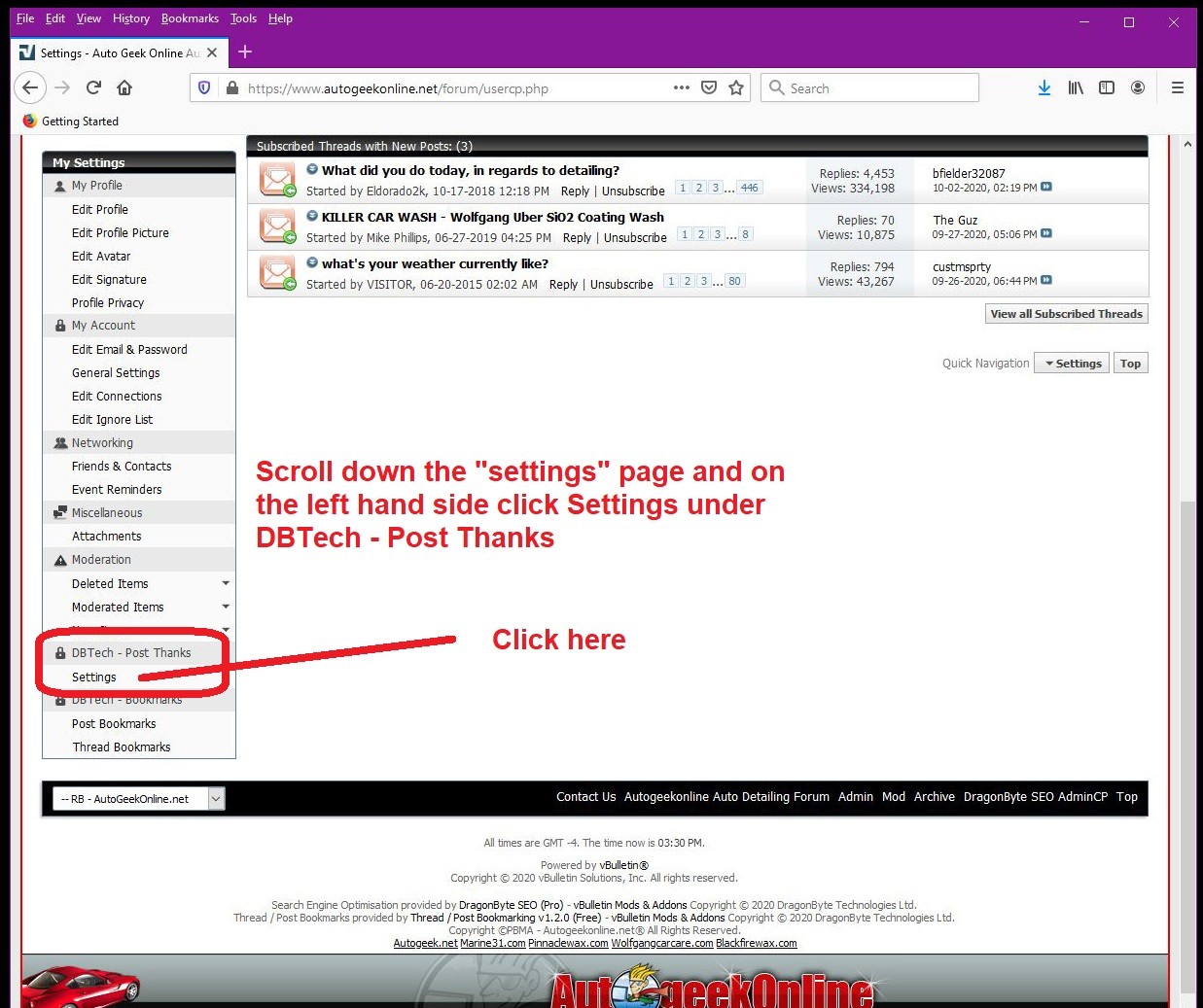1203x1008 pixels.
Task: Open Edit Email & Password page
Action: tap(129, 350)
